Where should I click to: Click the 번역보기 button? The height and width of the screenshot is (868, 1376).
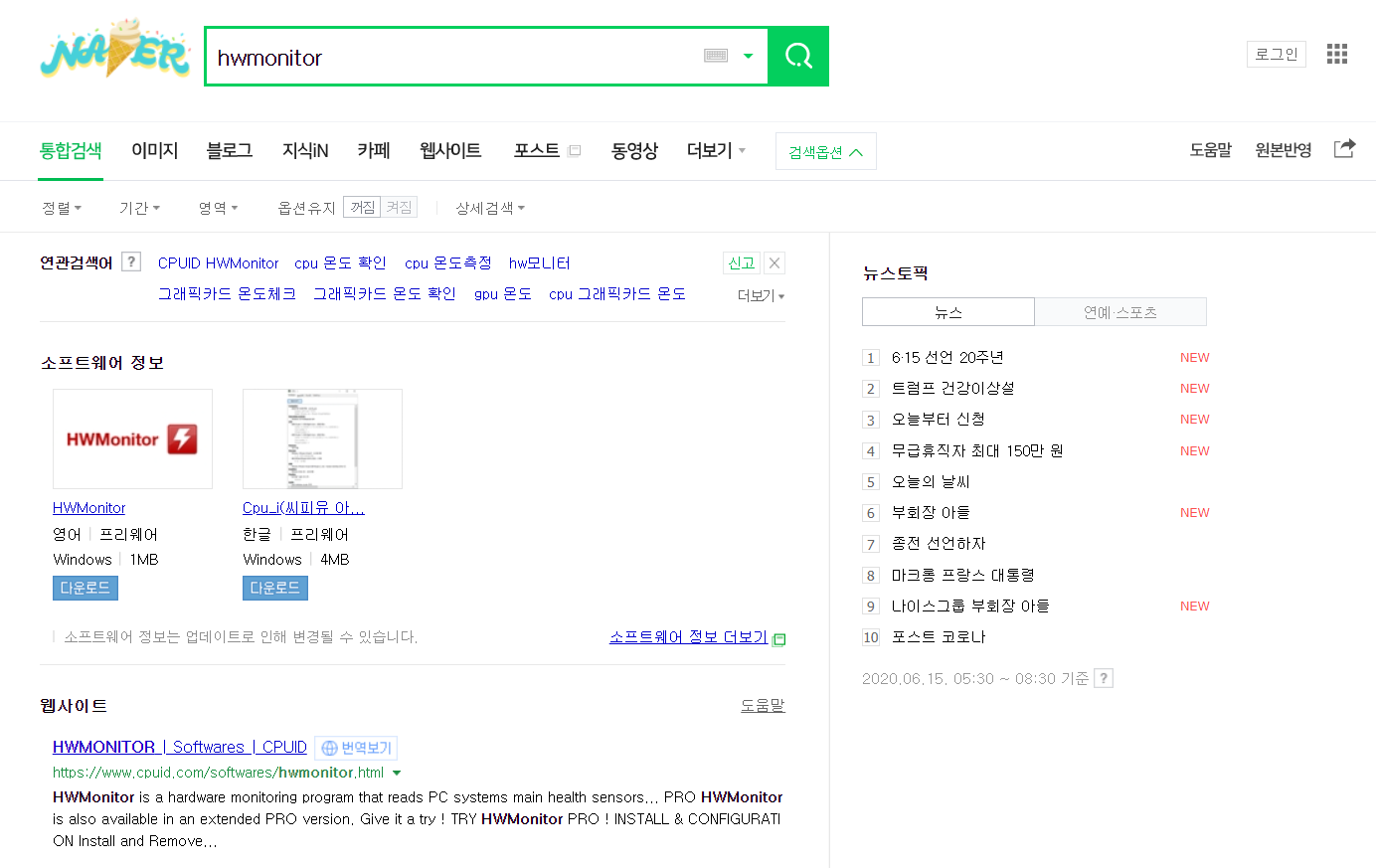tap(356, 748)
